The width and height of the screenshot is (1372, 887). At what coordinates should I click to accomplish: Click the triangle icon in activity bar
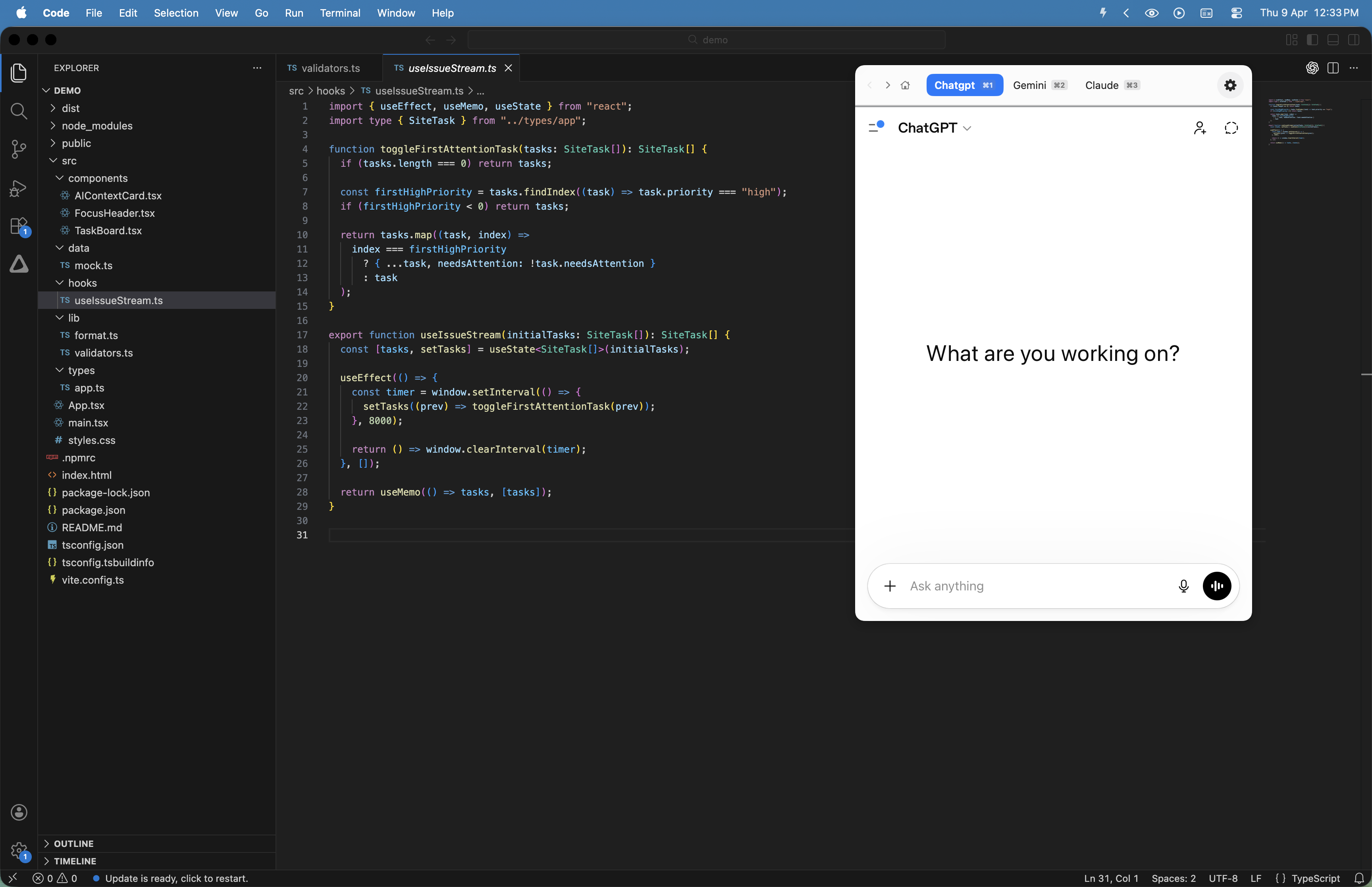pos(18,264)
